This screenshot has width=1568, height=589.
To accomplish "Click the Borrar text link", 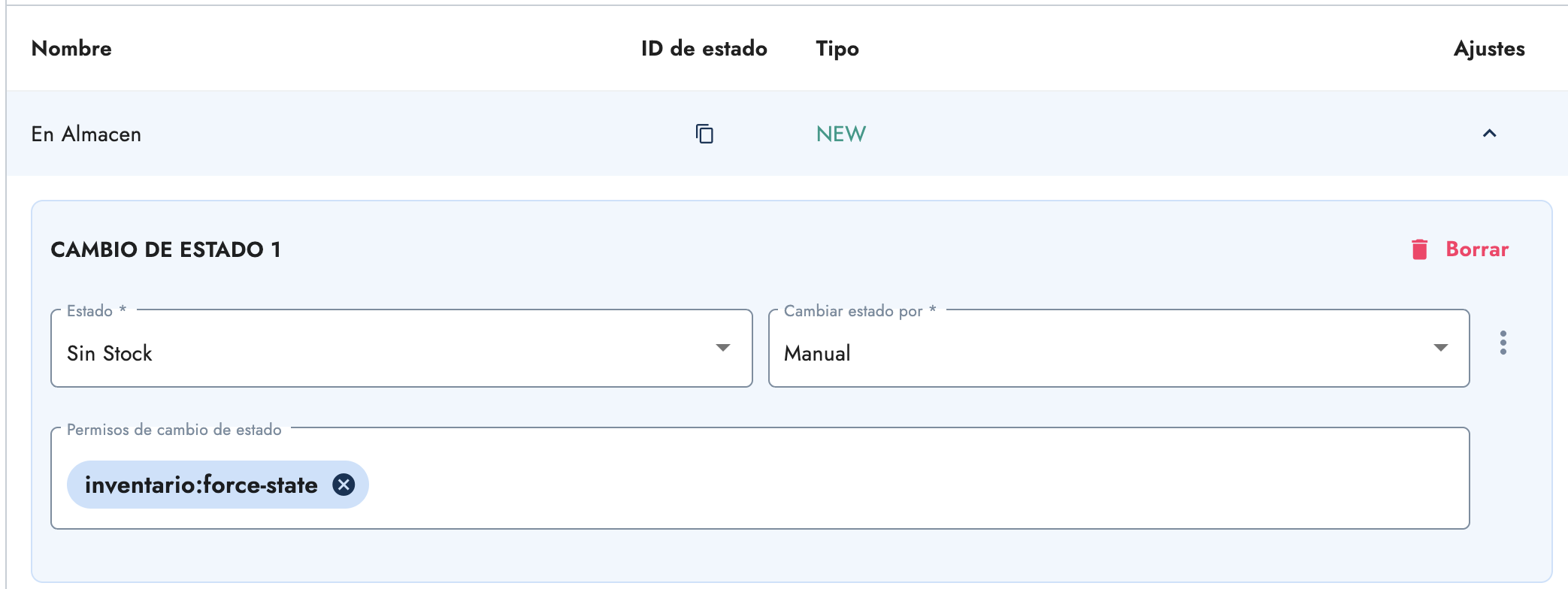I will [1476, 249].
